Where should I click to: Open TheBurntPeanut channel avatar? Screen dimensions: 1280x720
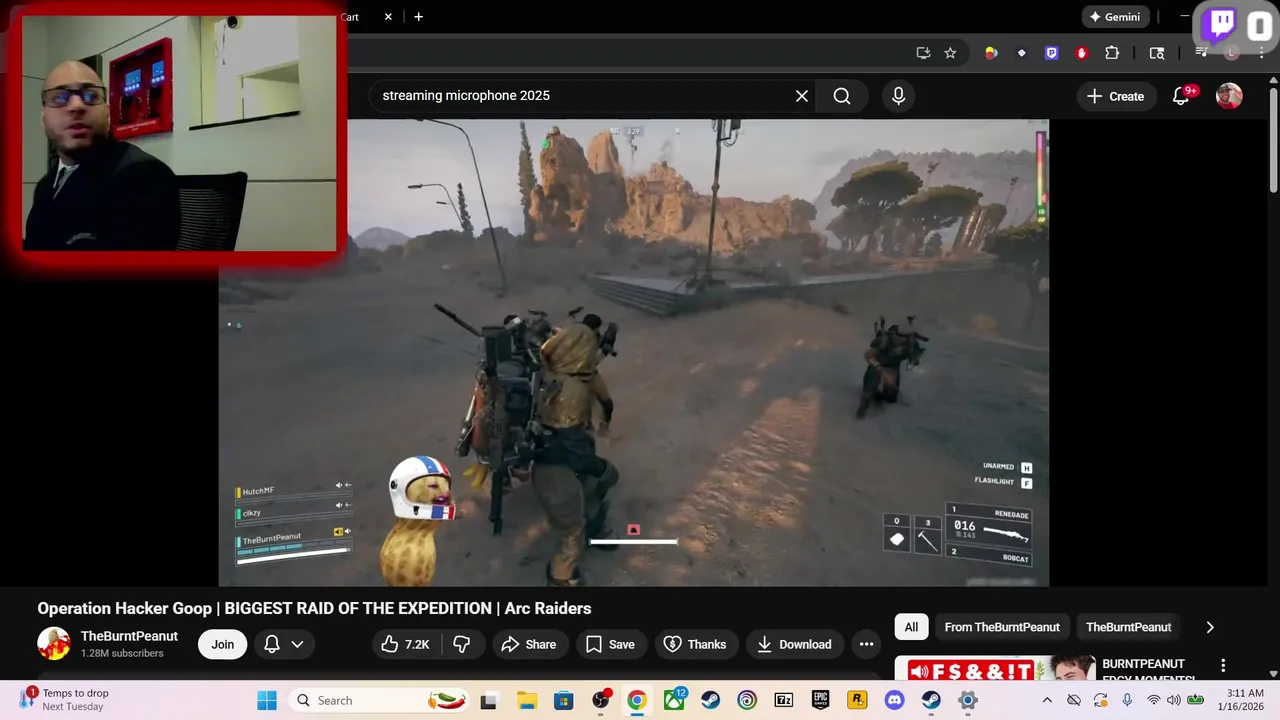(54, 644)
